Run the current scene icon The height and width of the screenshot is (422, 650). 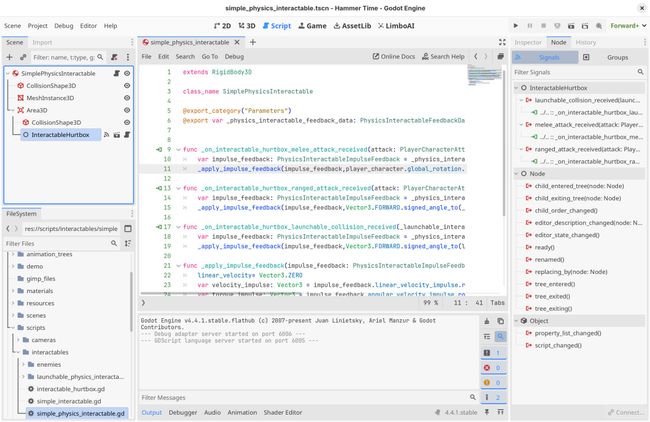point(571,26)
